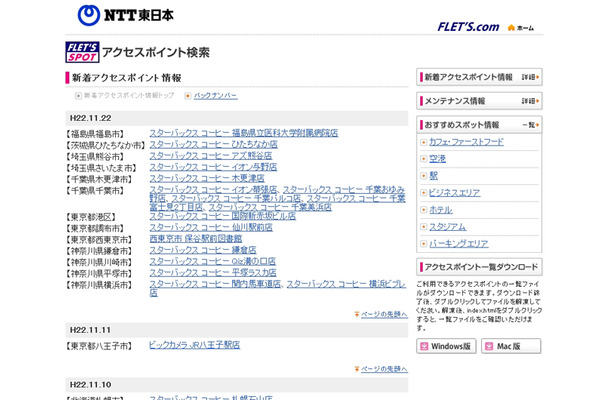Open the 空港 category
This screenshot has width=610, height=400.
(x=437, y=159)
